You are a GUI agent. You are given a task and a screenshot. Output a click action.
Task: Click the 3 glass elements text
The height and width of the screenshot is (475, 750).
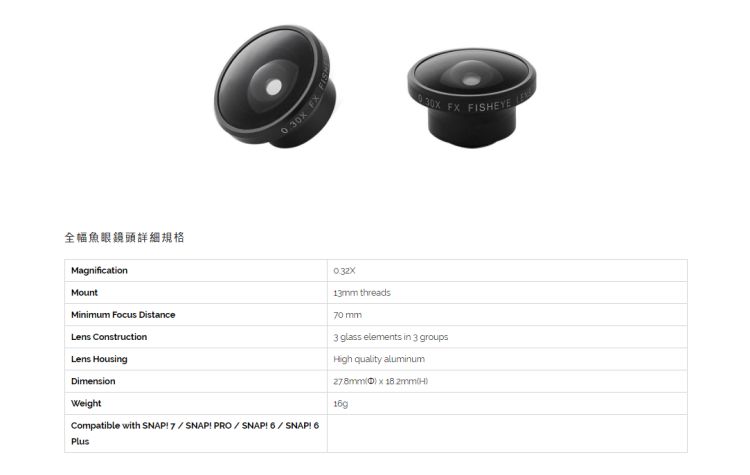(391, 337)
